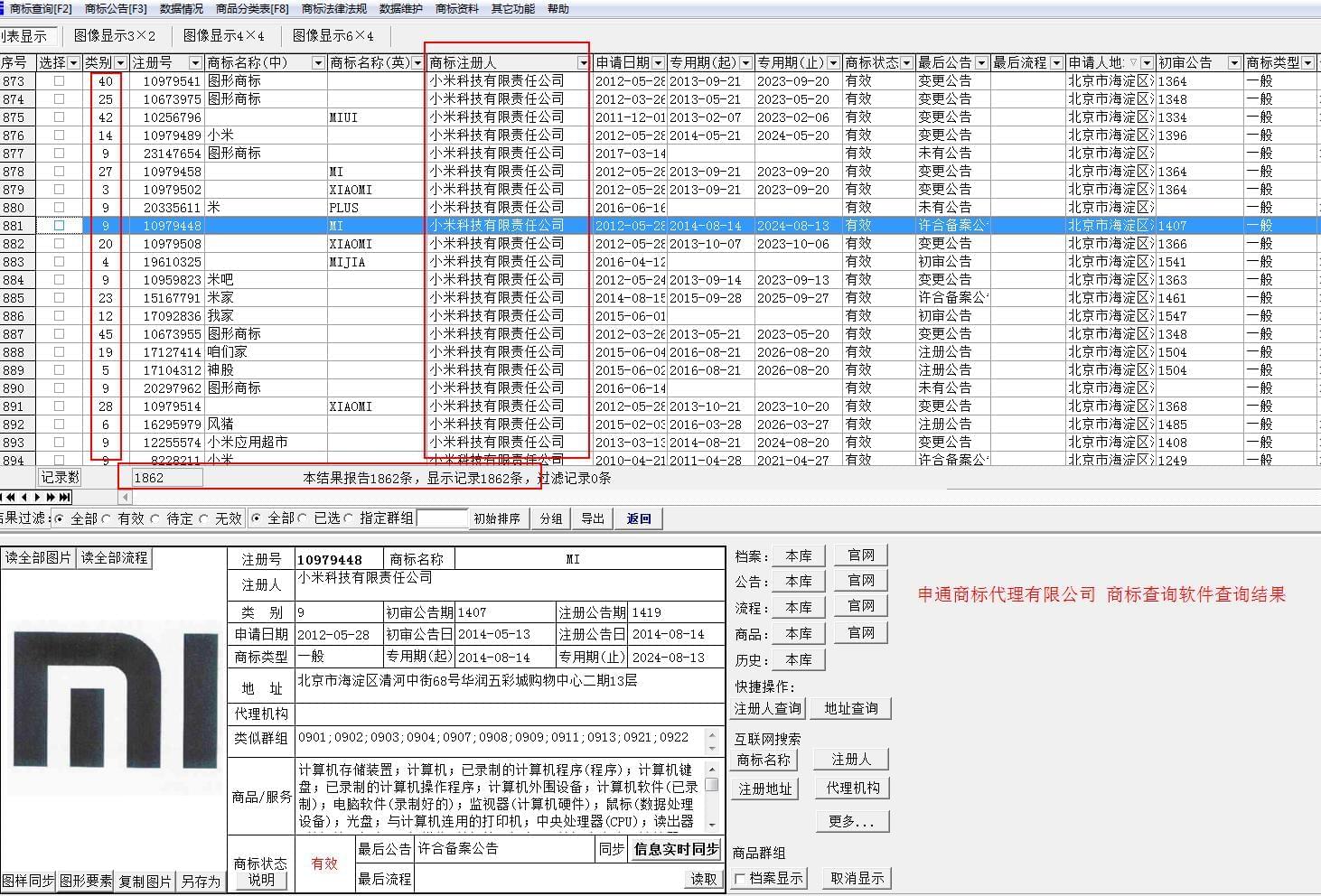Open 本库 for the 历史 row
This screenshot has width=1321, height=896.
point(799,659)
